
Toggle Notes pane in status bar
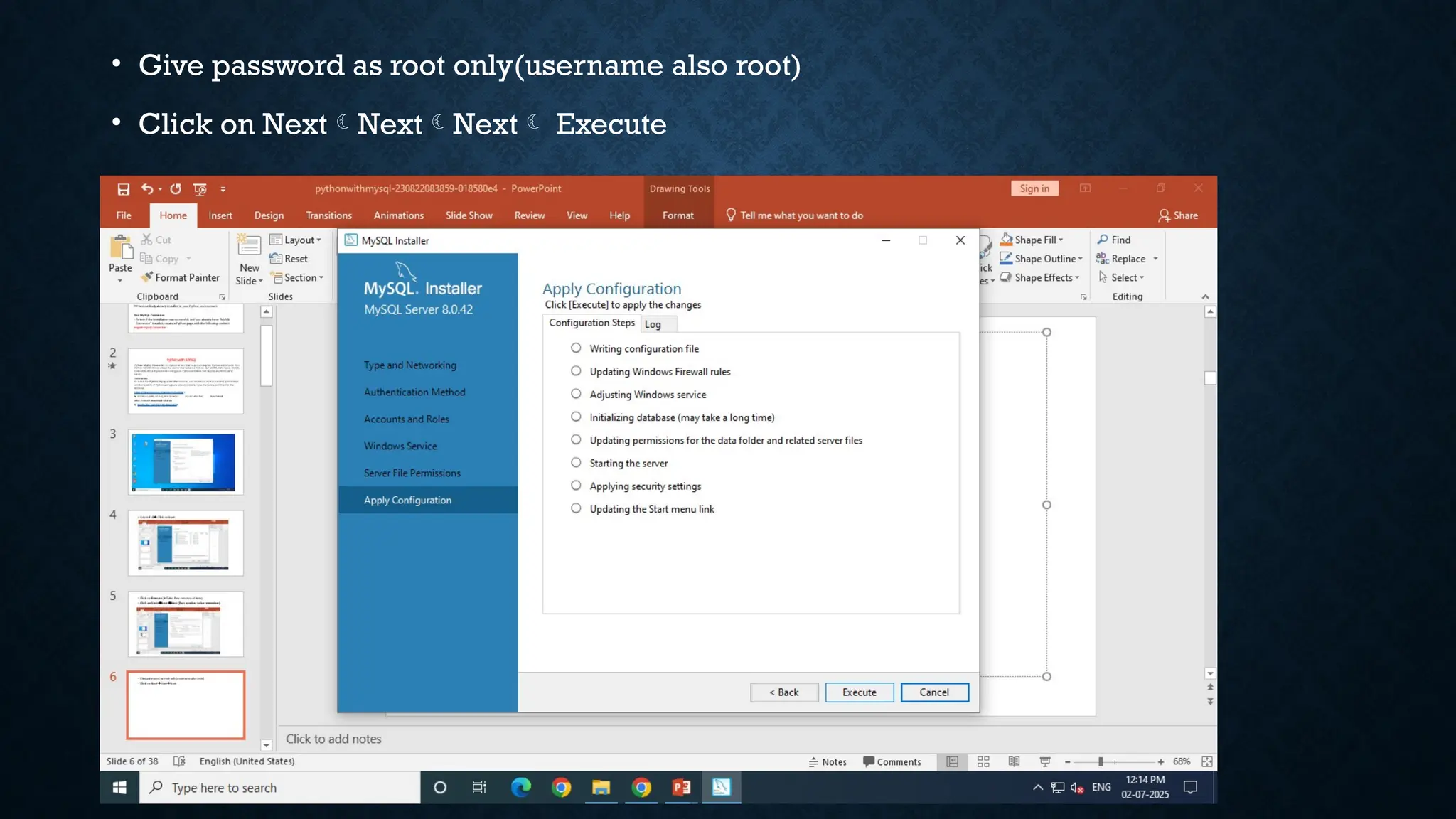pyautogui.click(x=828, y=761)
